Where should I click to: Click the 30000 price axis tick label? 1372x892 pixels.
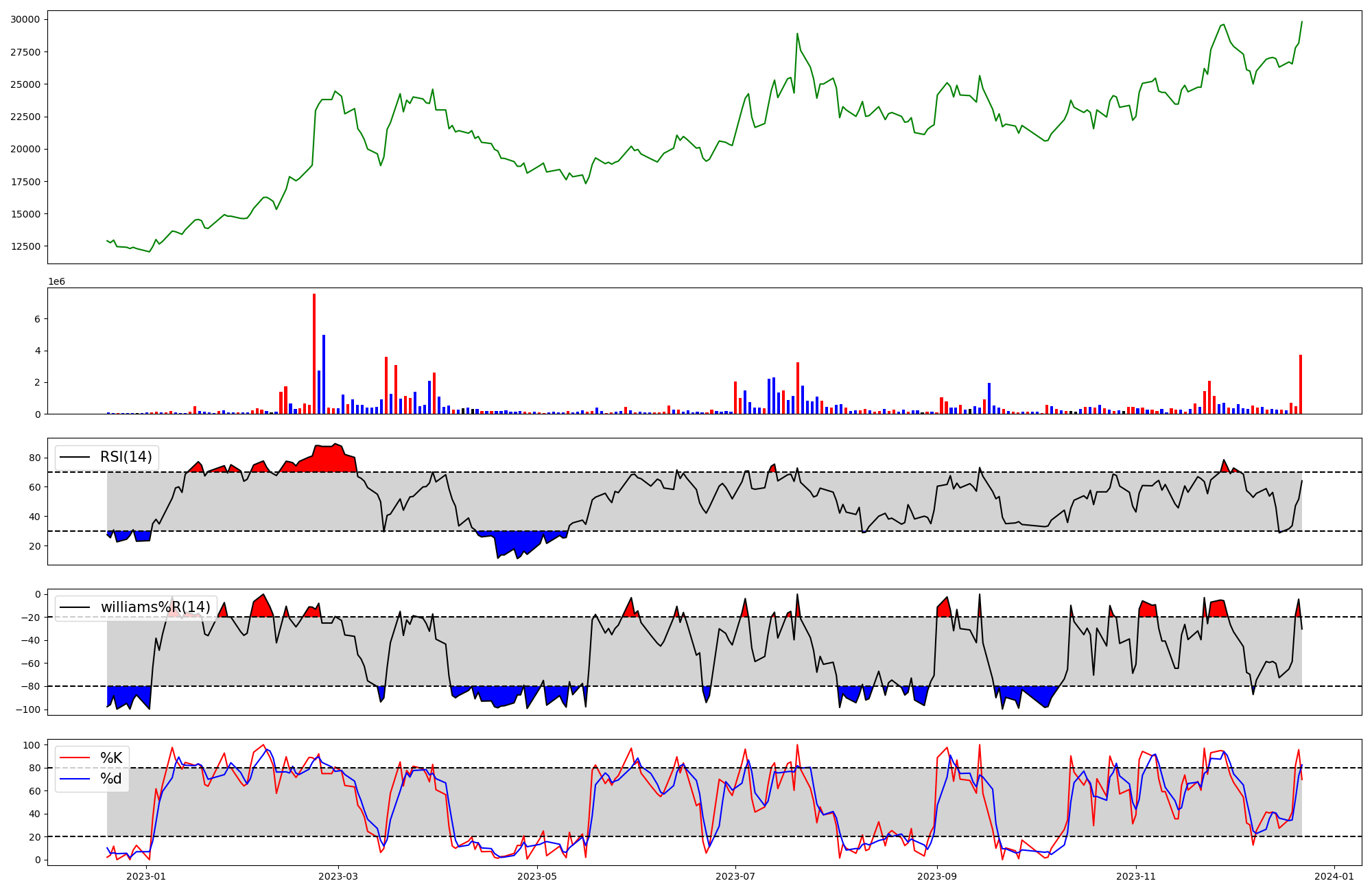point(25,20)
